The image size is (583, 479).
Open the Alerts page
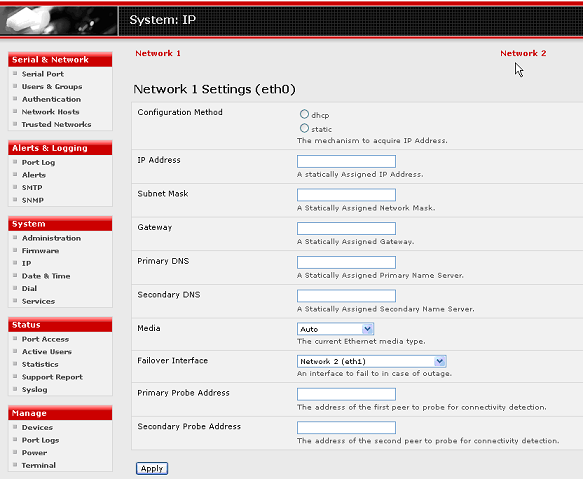pos(34,175)
